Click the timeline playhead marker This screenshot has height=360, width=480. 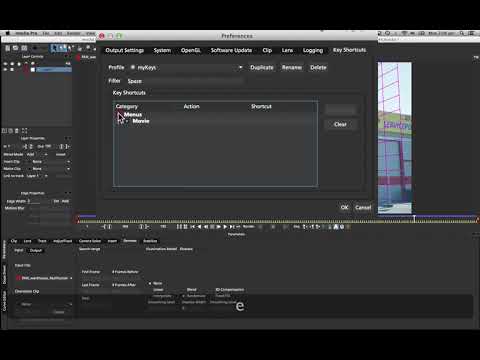[x=414, y=218]
